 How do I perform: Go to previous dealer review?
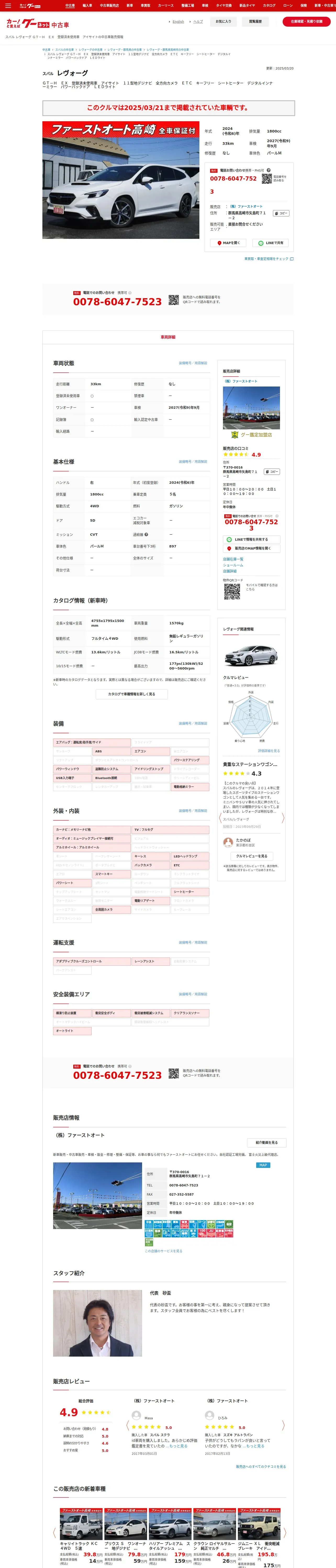[x=127, y=1426]
